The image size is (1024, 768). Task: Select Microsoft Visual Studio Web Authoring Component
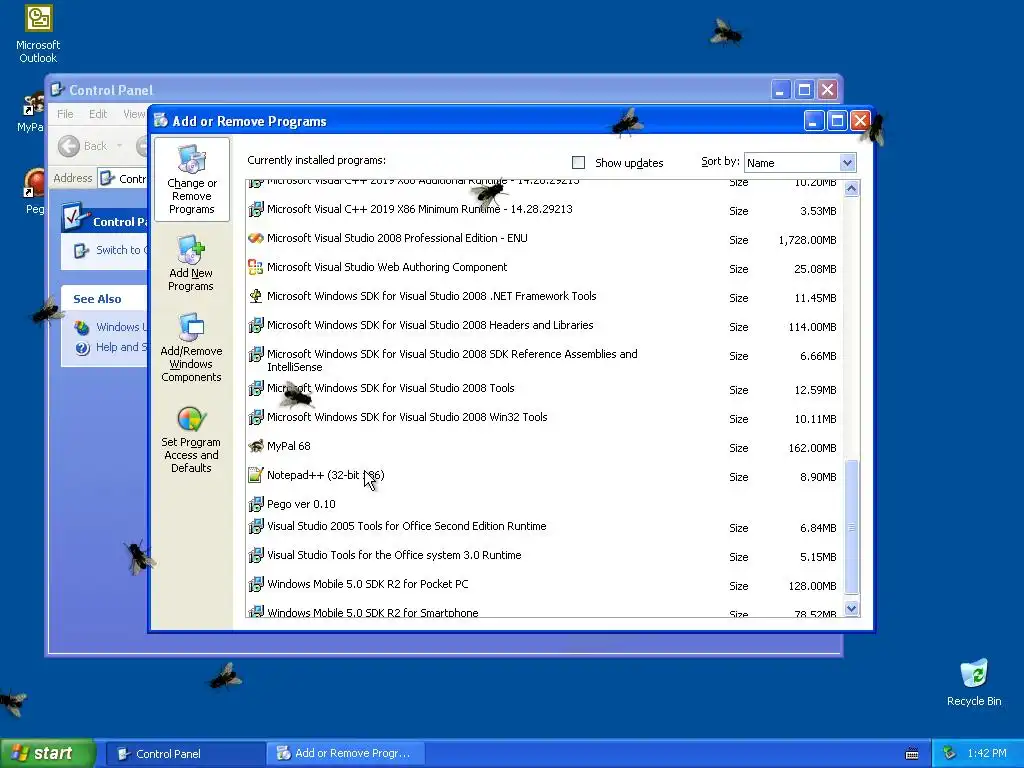[387, 267]
